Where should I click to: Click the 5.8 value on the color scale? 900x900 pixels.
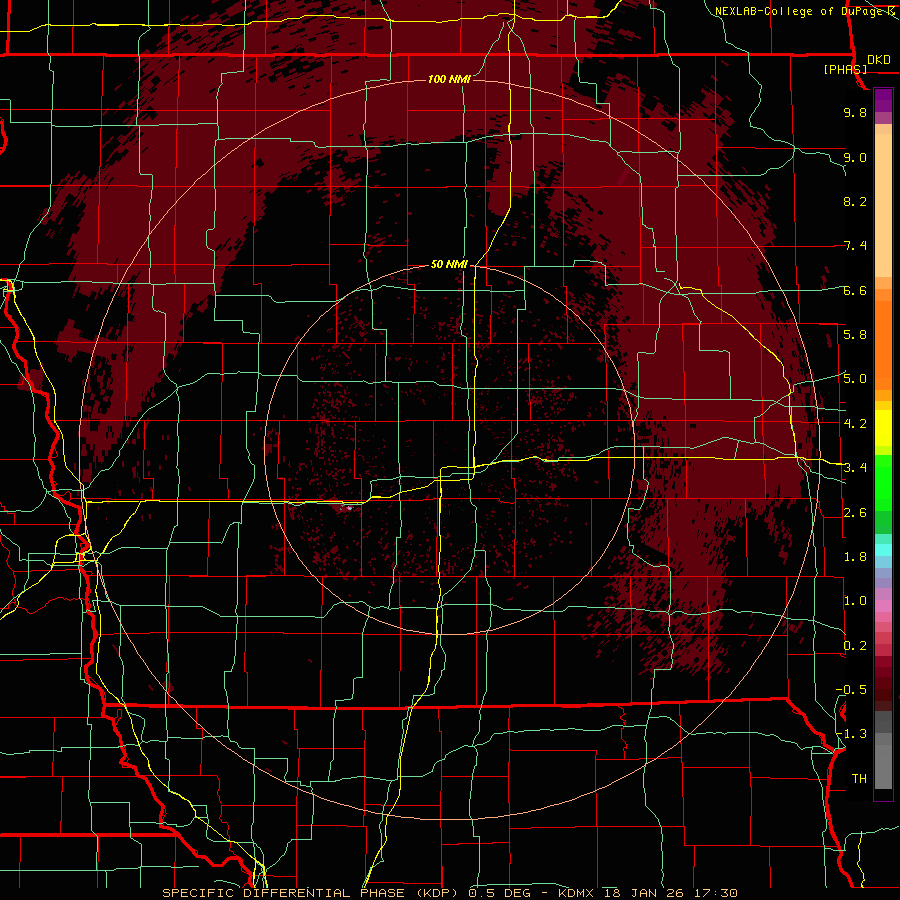[855, 334]
